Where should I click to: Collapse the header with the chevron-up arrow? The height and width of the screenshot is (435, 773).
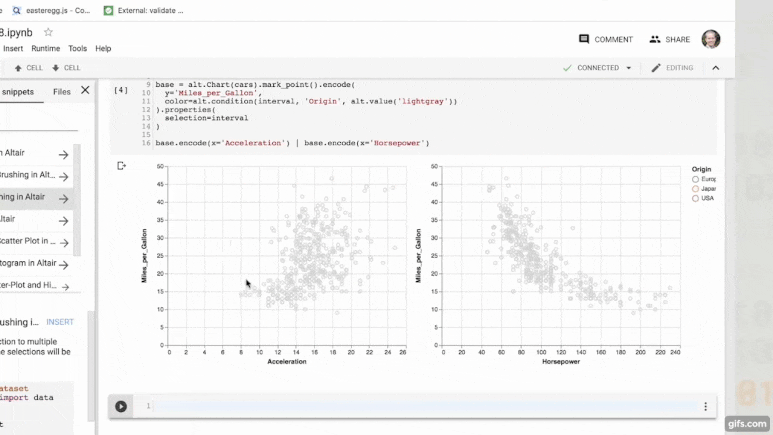715,68
